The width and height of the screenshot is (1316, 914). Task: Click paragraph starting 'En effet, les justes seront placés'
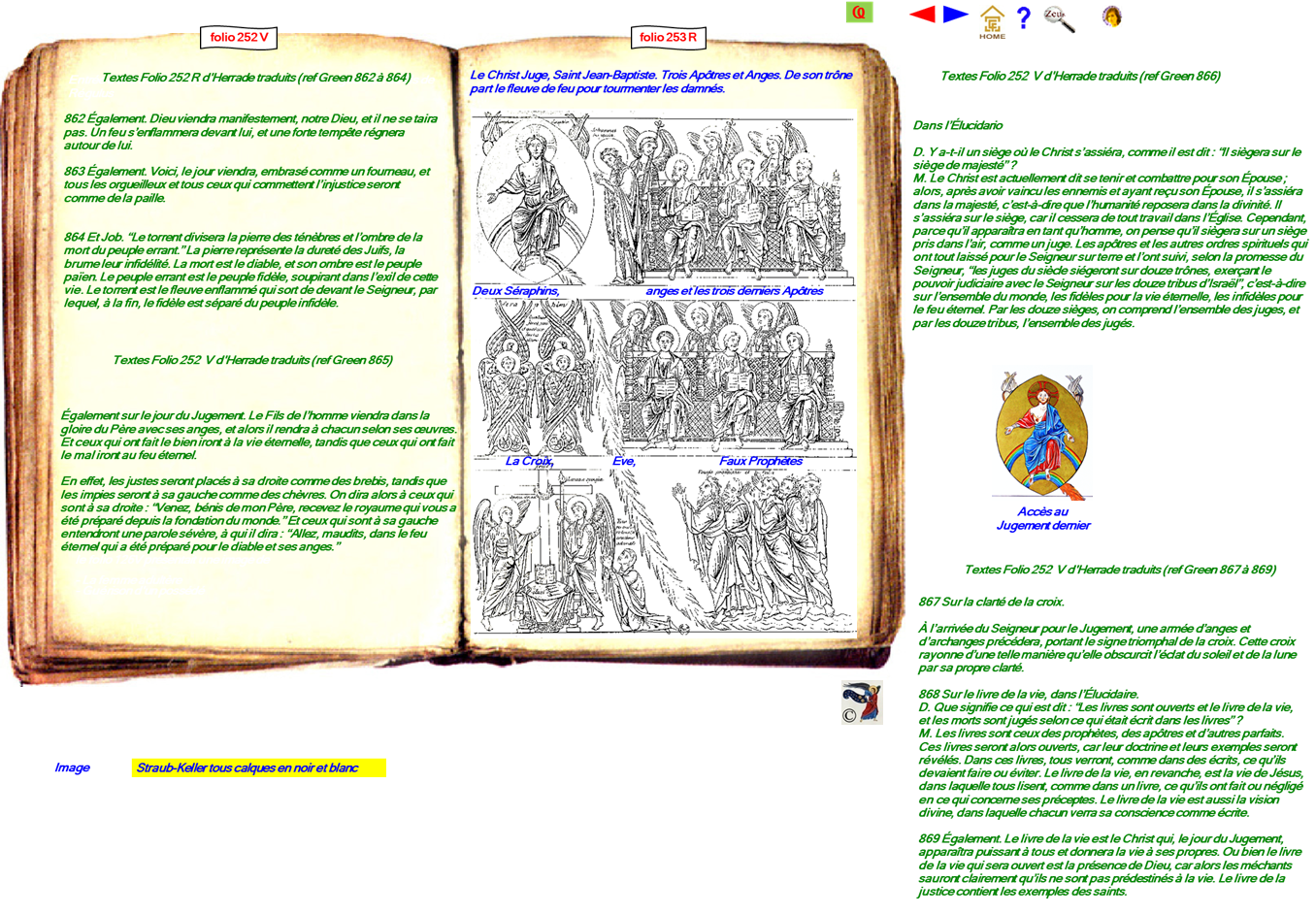[258, 513]
